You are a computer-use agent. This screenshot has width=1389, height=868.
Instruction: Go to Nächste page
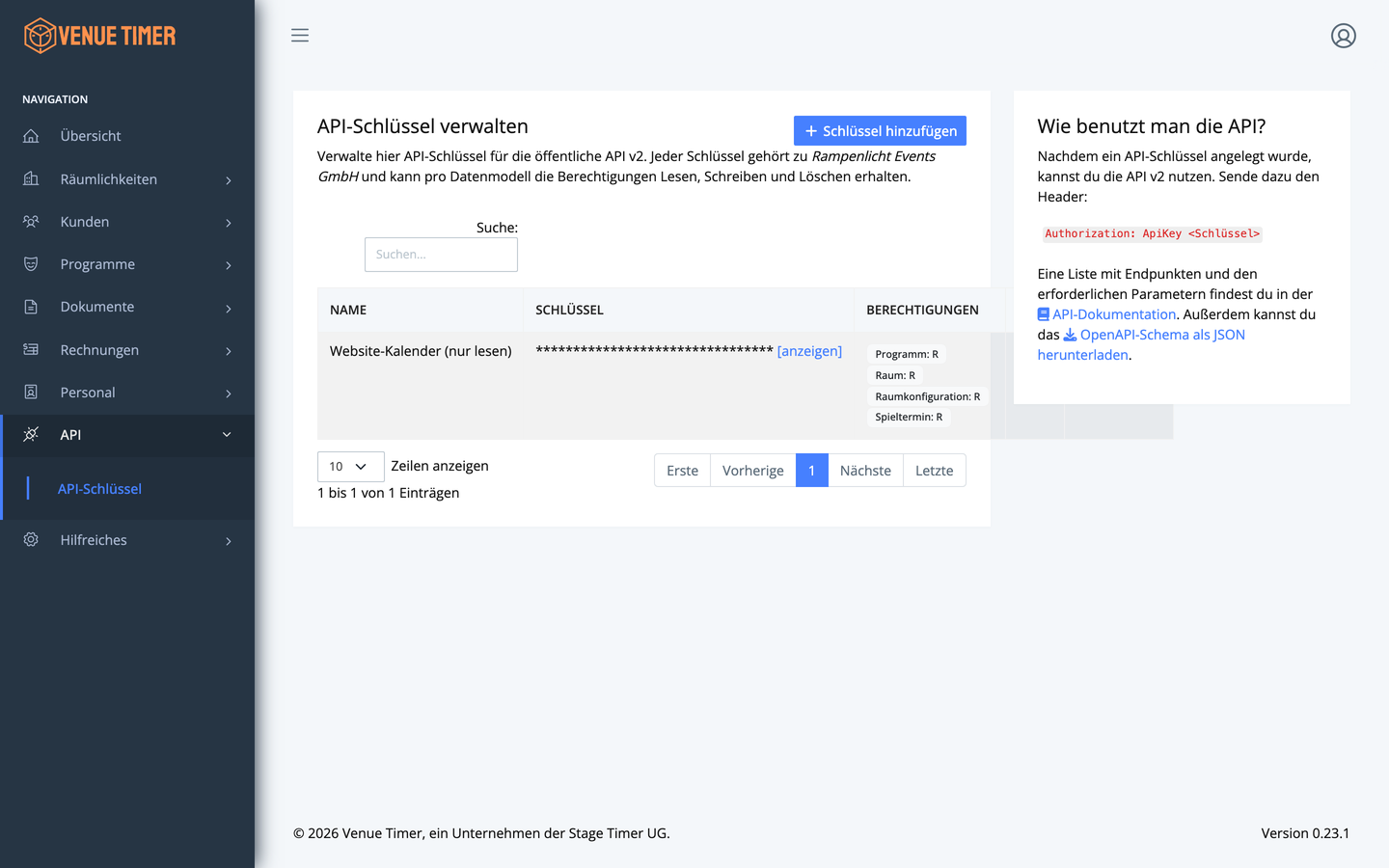click(865, 471)
